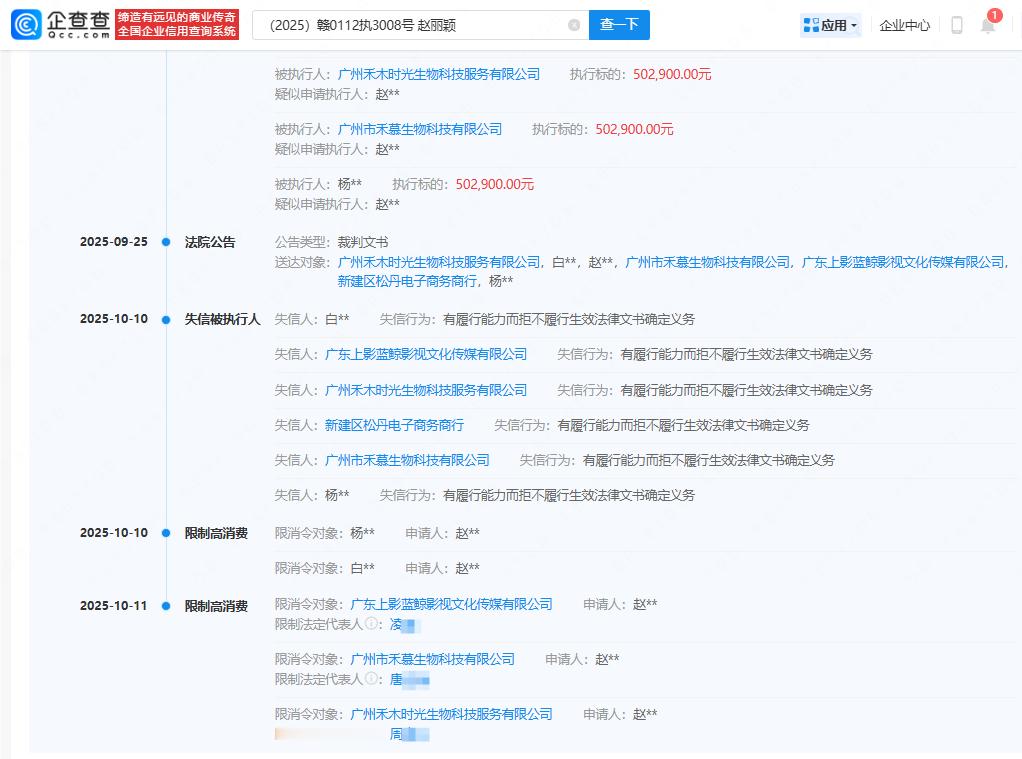1022x759 pixels.
Task: Open legal representative 周 link
Action: (x=409, y=734)
